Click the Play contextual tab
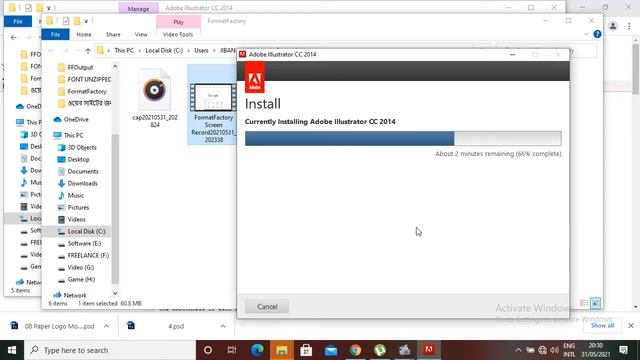 tap(178, 22)
